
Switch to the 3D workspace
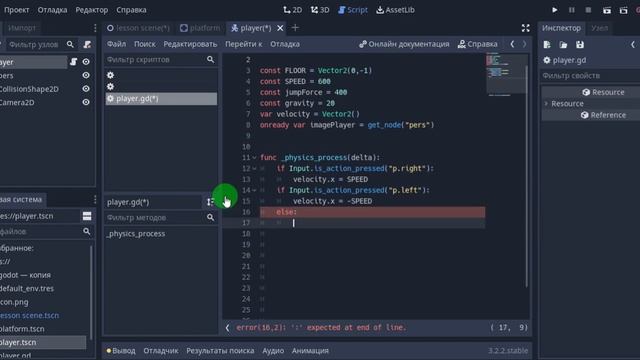click(x=320, y=10)
